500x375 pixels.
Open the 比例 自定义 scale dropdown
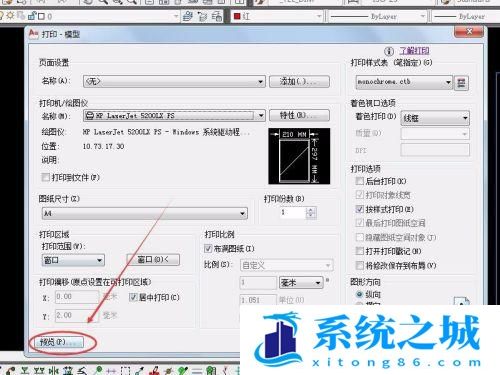tap(286, 265)
